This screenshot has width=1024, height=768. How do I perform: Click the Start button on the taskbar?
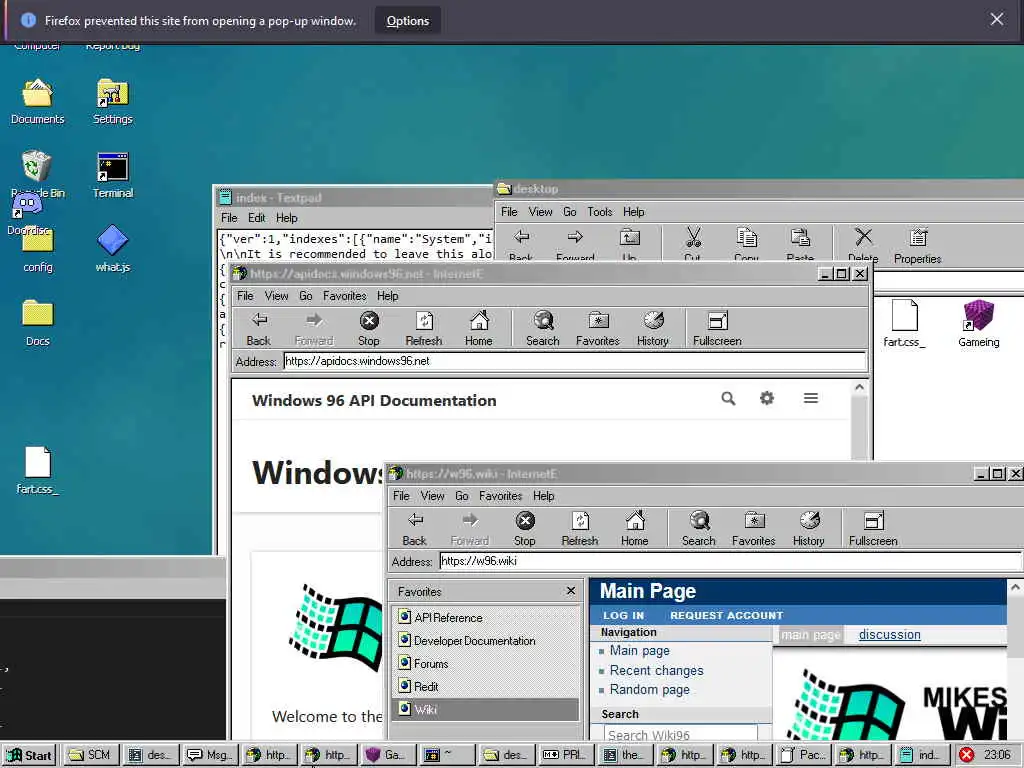29,755
